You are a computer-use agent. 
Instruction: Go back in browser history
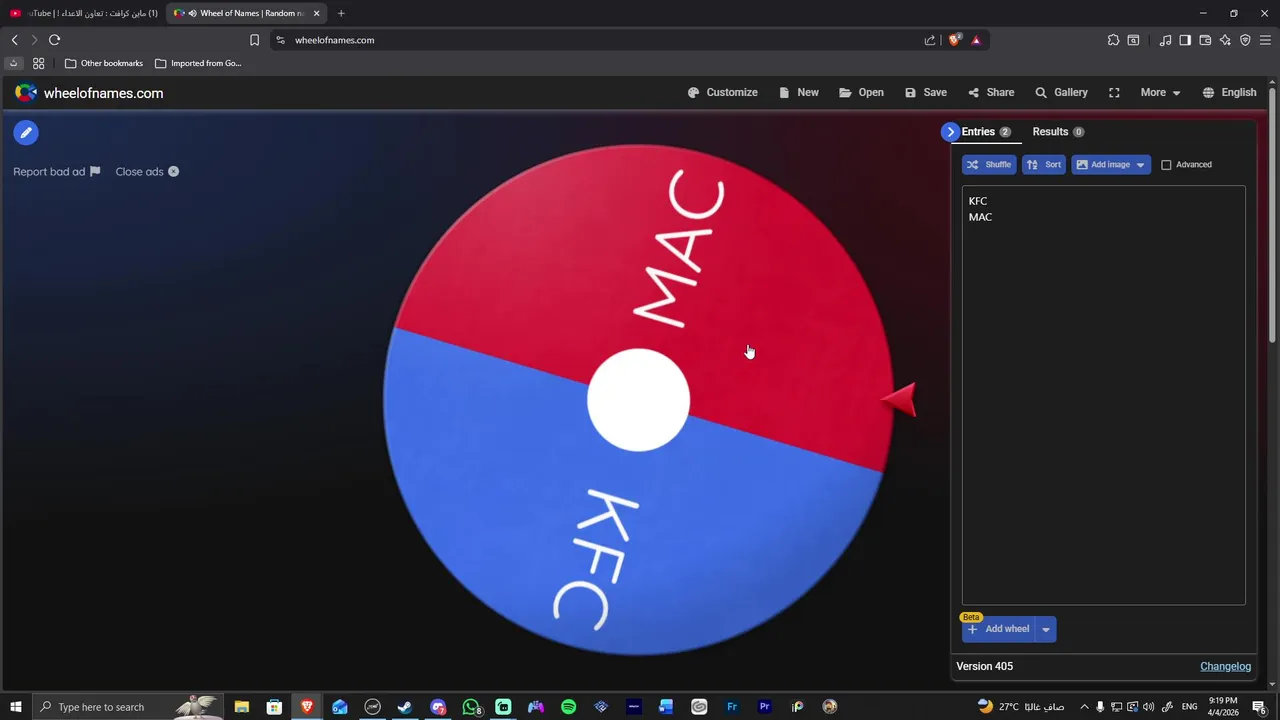click(14, 40)
